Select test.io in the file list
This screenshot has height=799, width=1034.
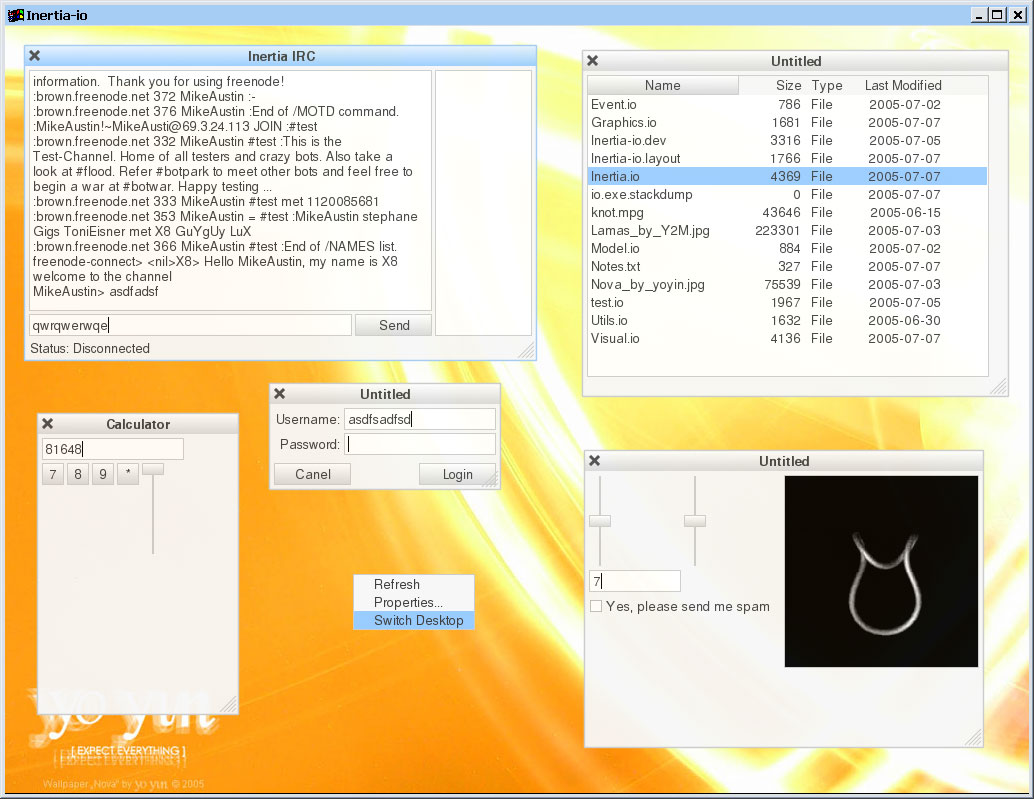[787, 302]
